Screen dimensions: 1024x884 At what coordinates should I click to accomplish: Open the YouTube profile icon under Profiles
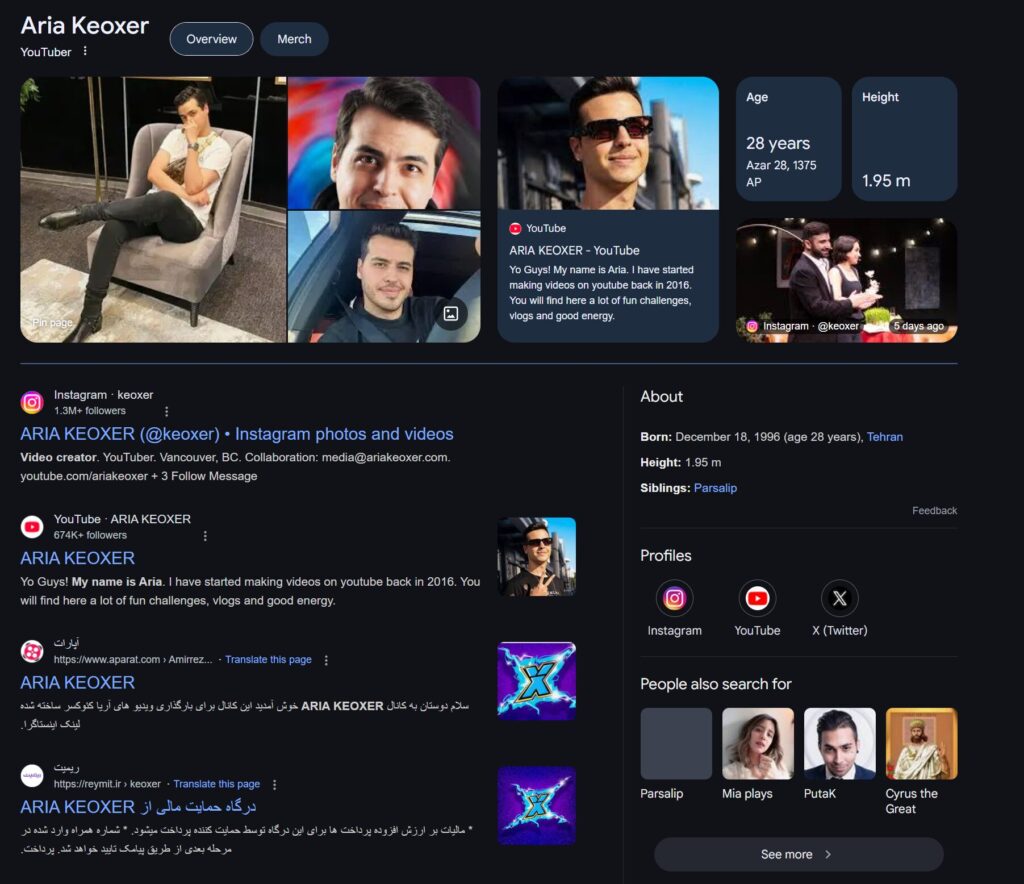click(757, 599)
